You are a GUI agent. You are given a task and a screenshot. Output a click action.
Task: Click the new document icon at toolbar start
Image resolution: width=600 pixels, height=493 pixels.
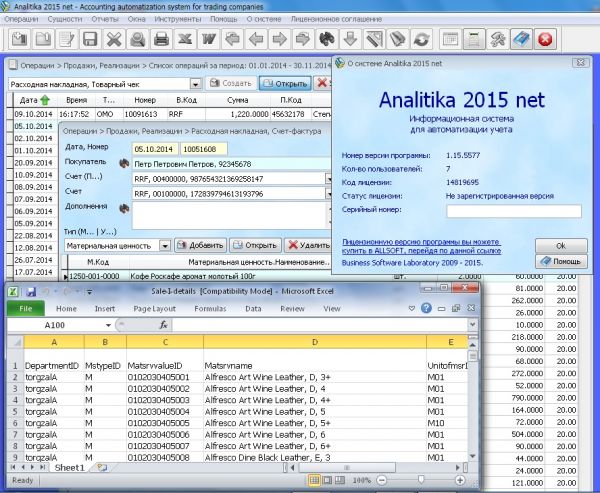(20, 39)
